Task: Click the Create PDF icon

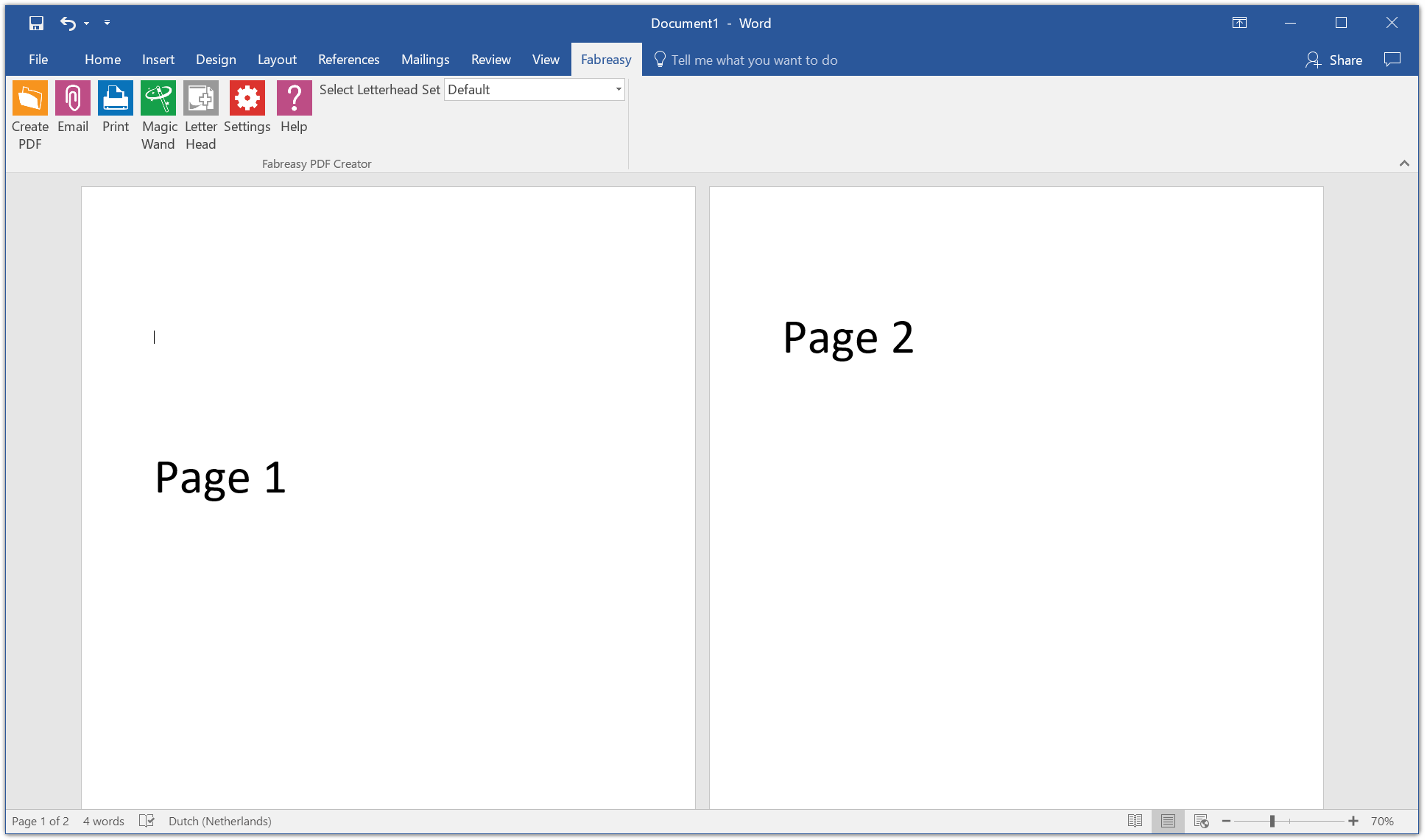Action: pyautogui.click(x=30, y=98)
